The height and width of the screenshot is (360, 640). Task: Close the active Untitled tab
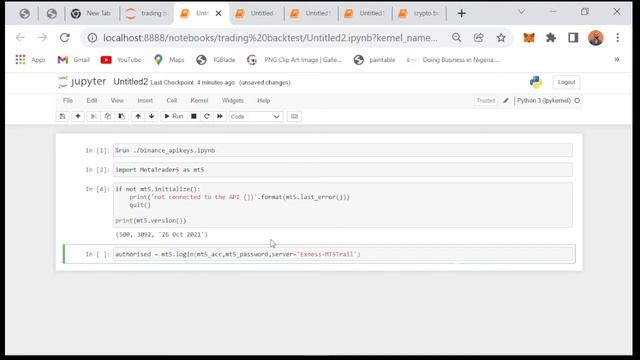(218, 13)
